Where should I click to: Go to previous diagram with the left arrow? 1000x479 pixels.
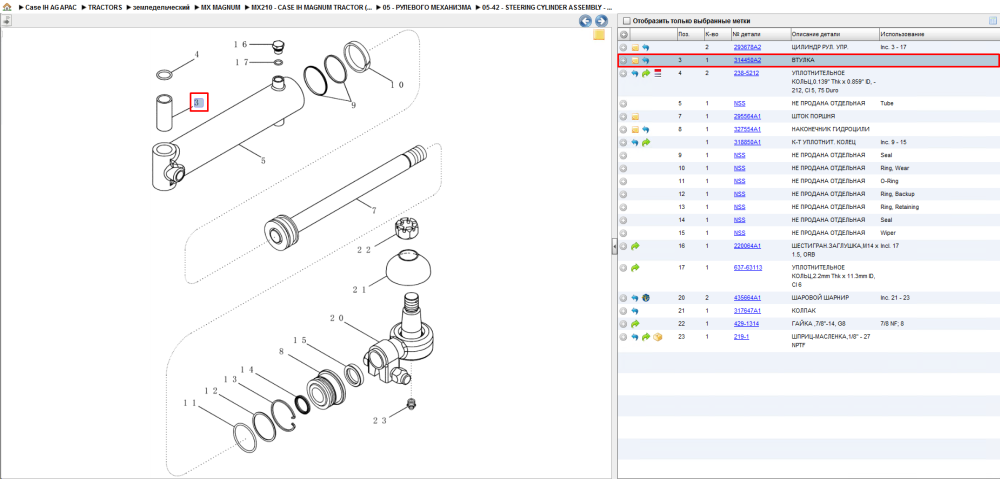pos(585,21)
